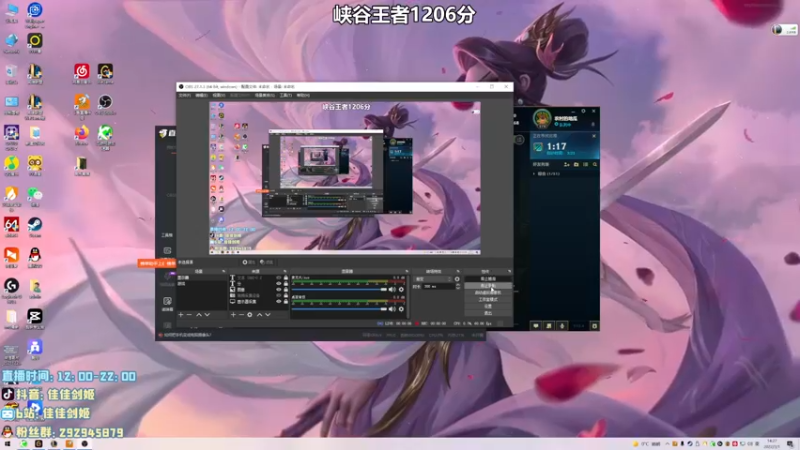Toggle visibility eye of 视频采集设备 source

[279, 295]
